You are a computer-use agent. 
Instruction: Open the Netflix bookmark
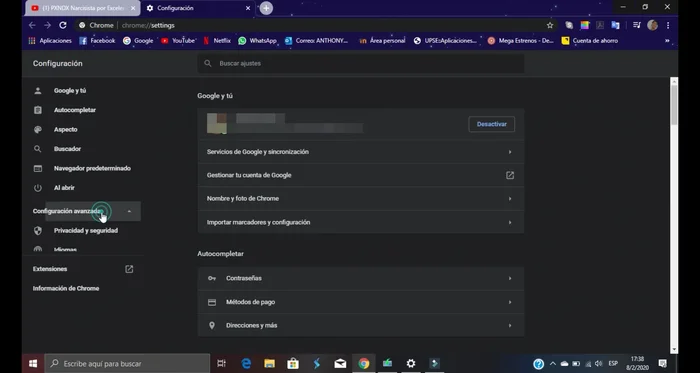[x=217, y=41]
